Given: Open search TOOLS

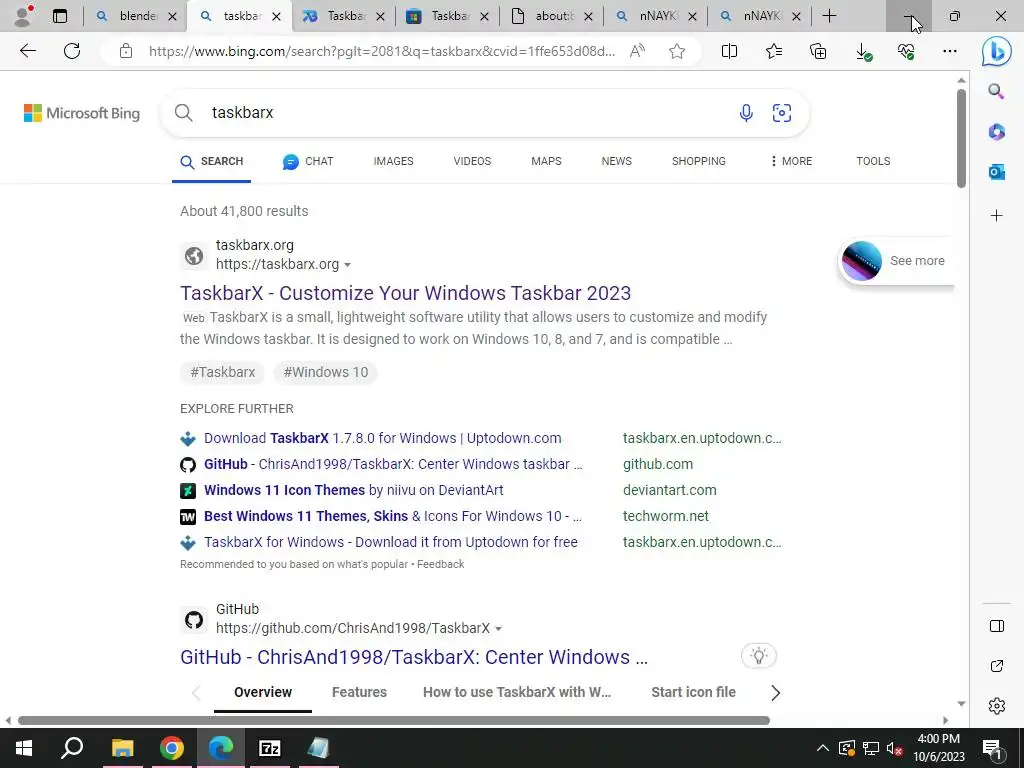Looking at the screenshot, I should point(873,161).
